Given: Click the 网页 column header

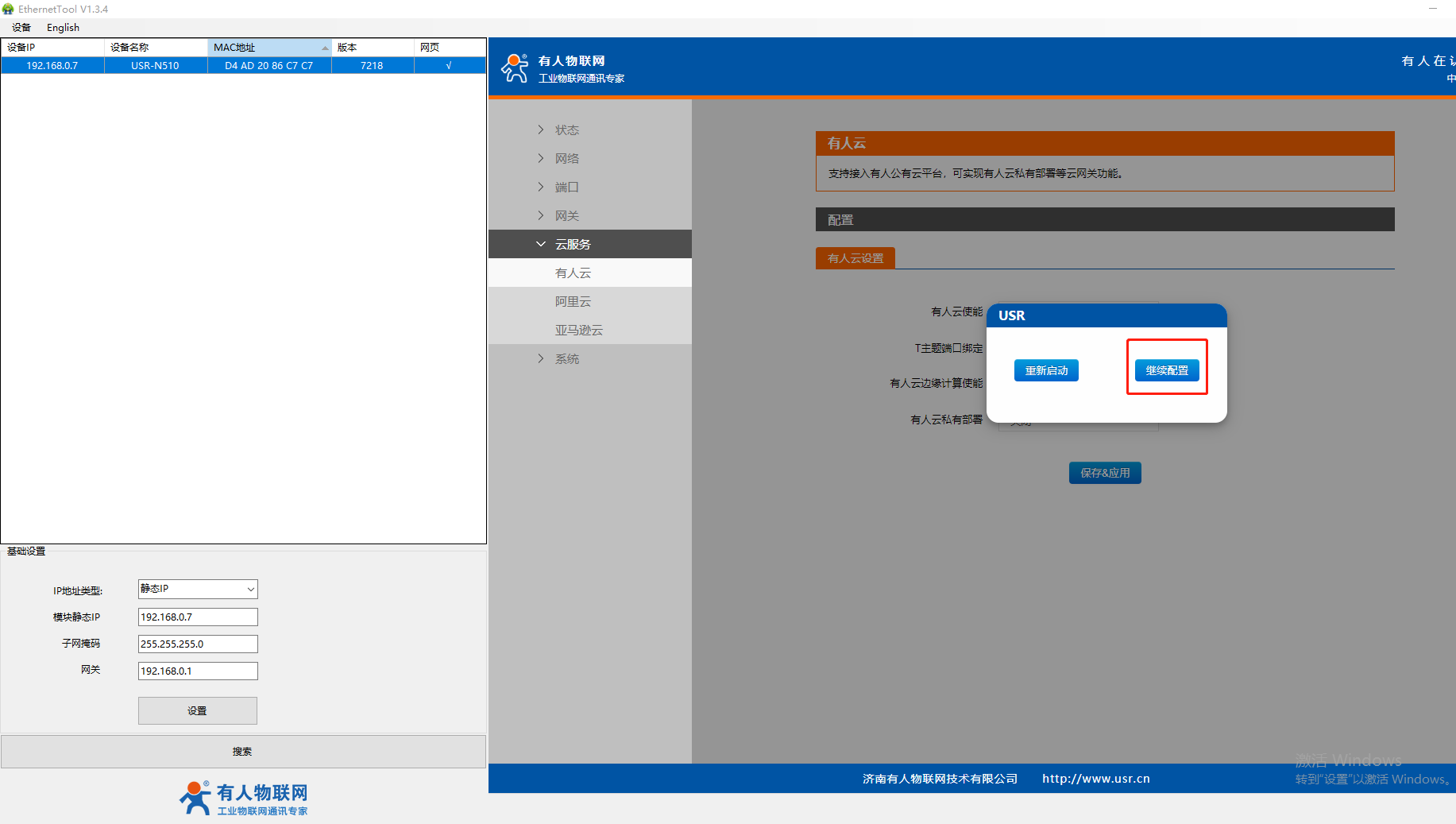Looking at the screenshot, I should coord(450,48).
